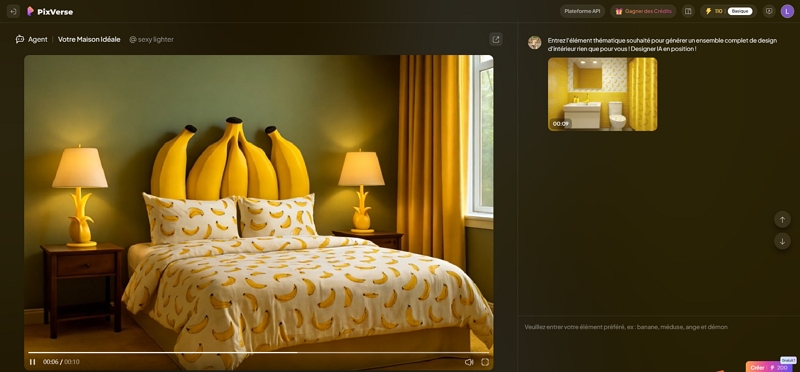Screen dimensions: 800x372
Task: Select the Votre Maison Idéale title
Action: [89, 39]
